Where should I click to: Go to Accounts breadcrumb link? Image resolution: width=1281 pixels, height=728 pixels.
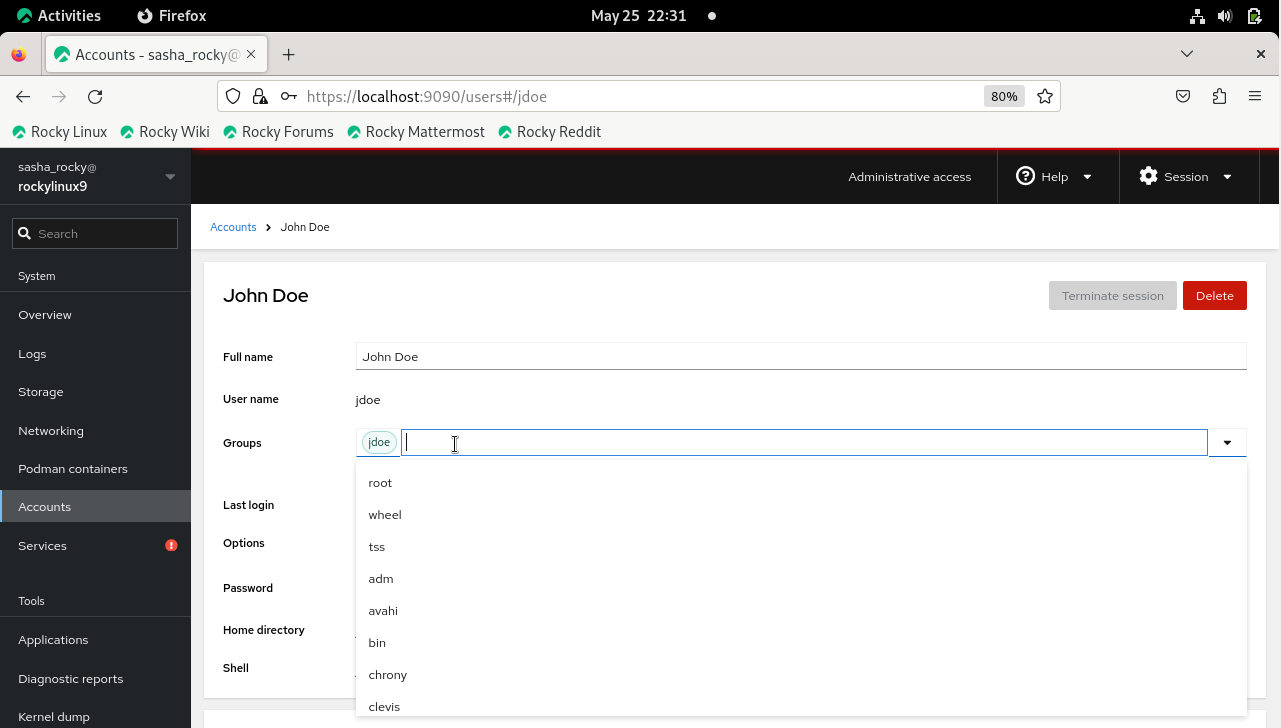coord(233,228)
